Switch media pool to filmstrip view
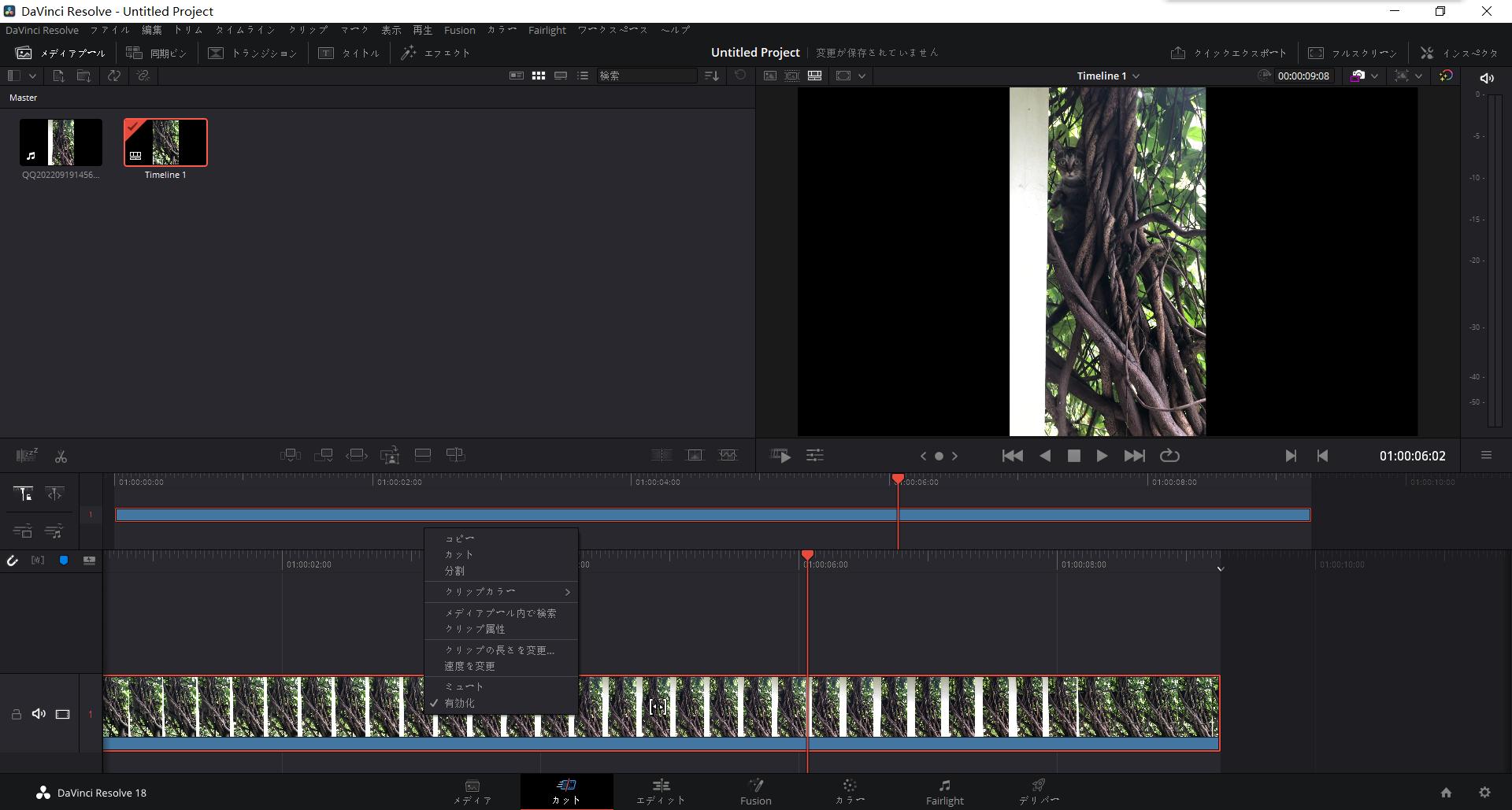The image size is (1512, 810). click(561, 76)
